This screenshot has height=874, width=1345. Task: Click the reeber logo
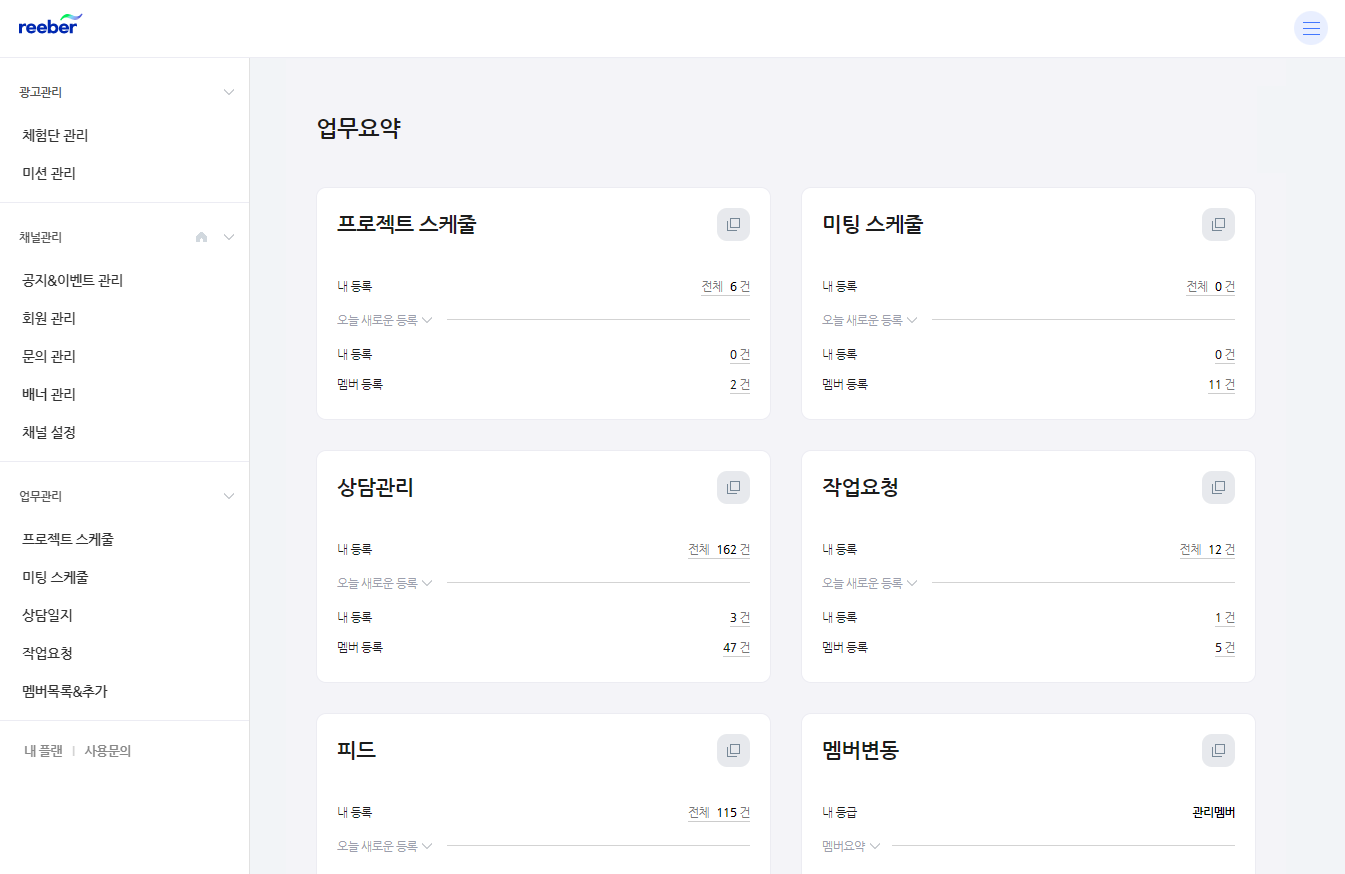50,25
